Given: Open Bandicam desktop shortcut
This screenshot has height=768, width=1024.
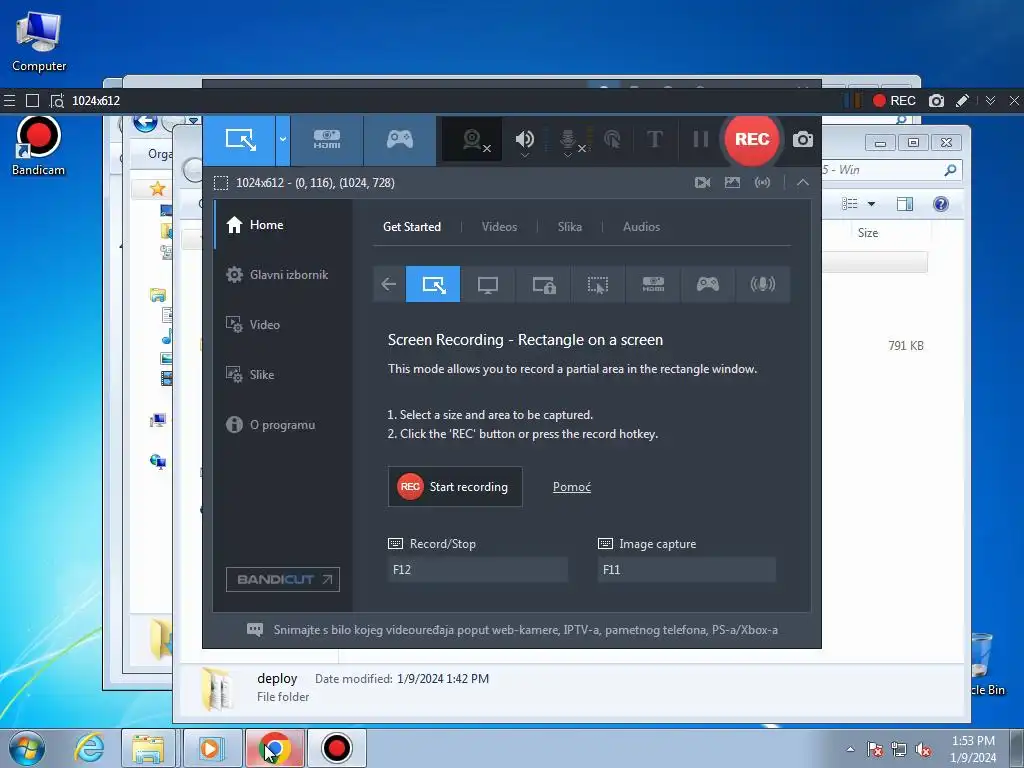Looking at the screenshot, I should coord(39,146).
